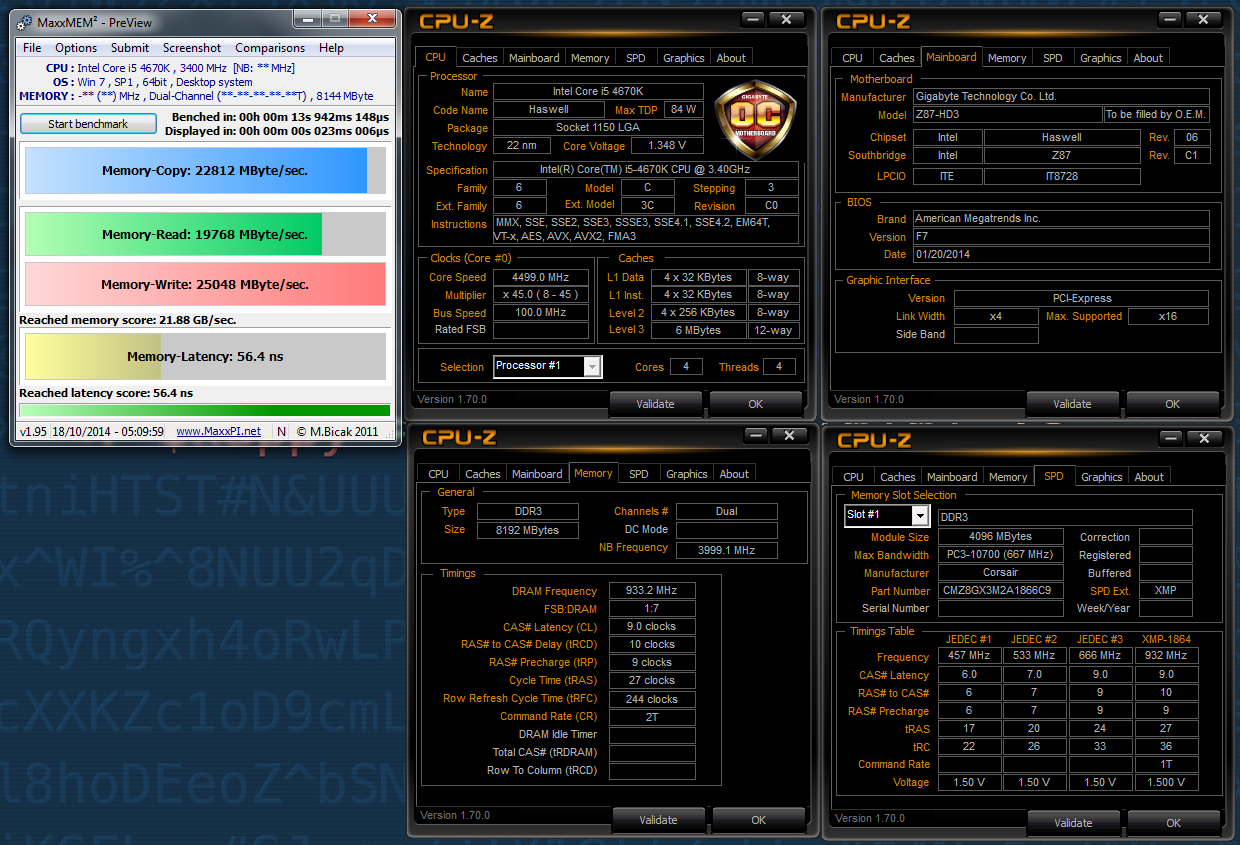This screenshot has height=845, width=1240.
Task: Open the Options menu in MaxxMEM
Action: click(x=76, y=48)
